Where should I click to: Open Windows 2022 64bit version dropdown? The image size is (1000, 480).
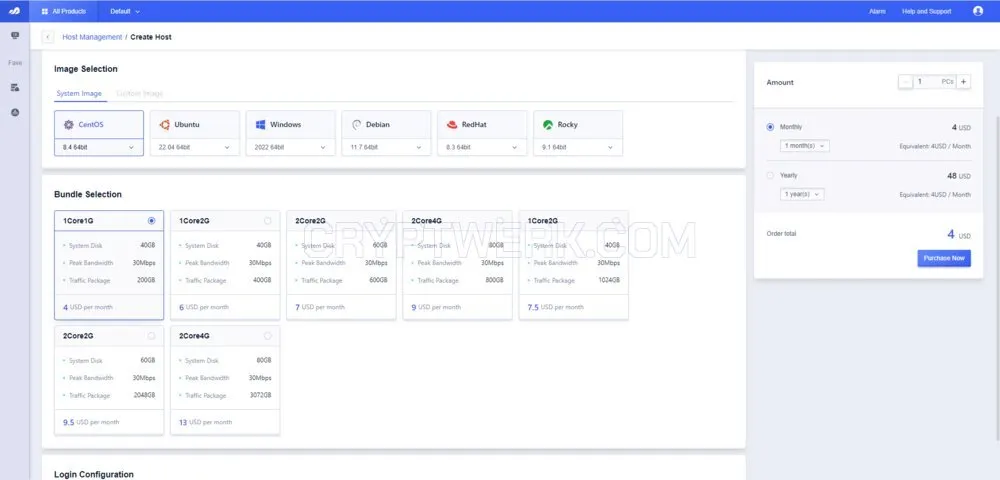(x=290, y=147)
